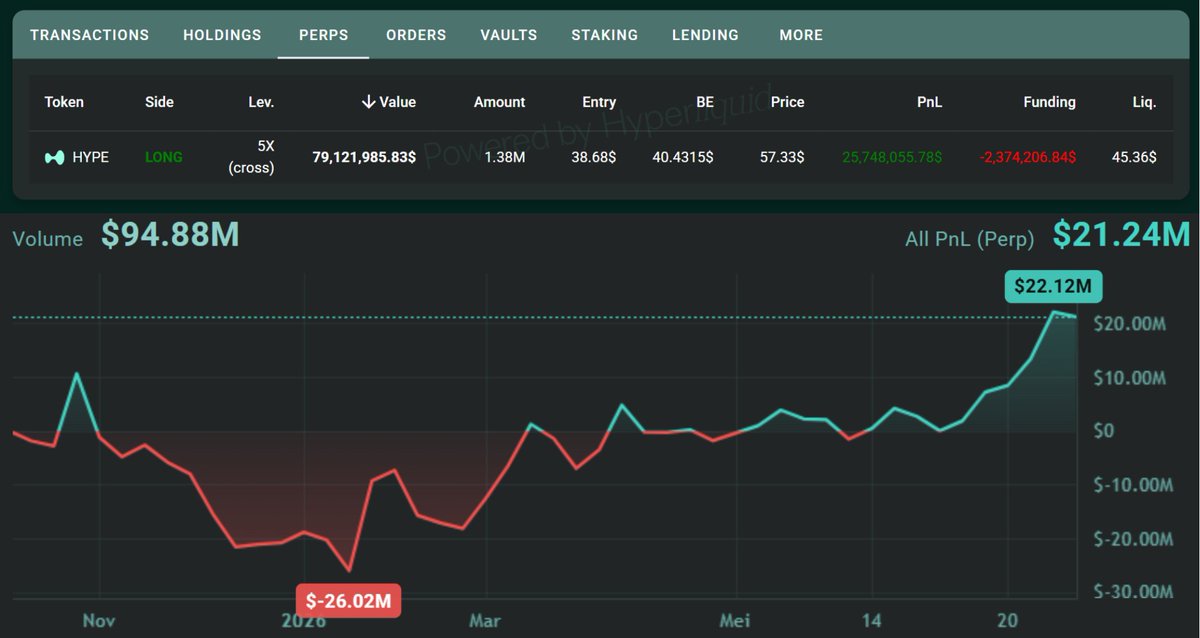The height and width of the screenshot is (638, 1200).
Task: Click the $20.00M y-axis label
Action: tap(1129, 324)
